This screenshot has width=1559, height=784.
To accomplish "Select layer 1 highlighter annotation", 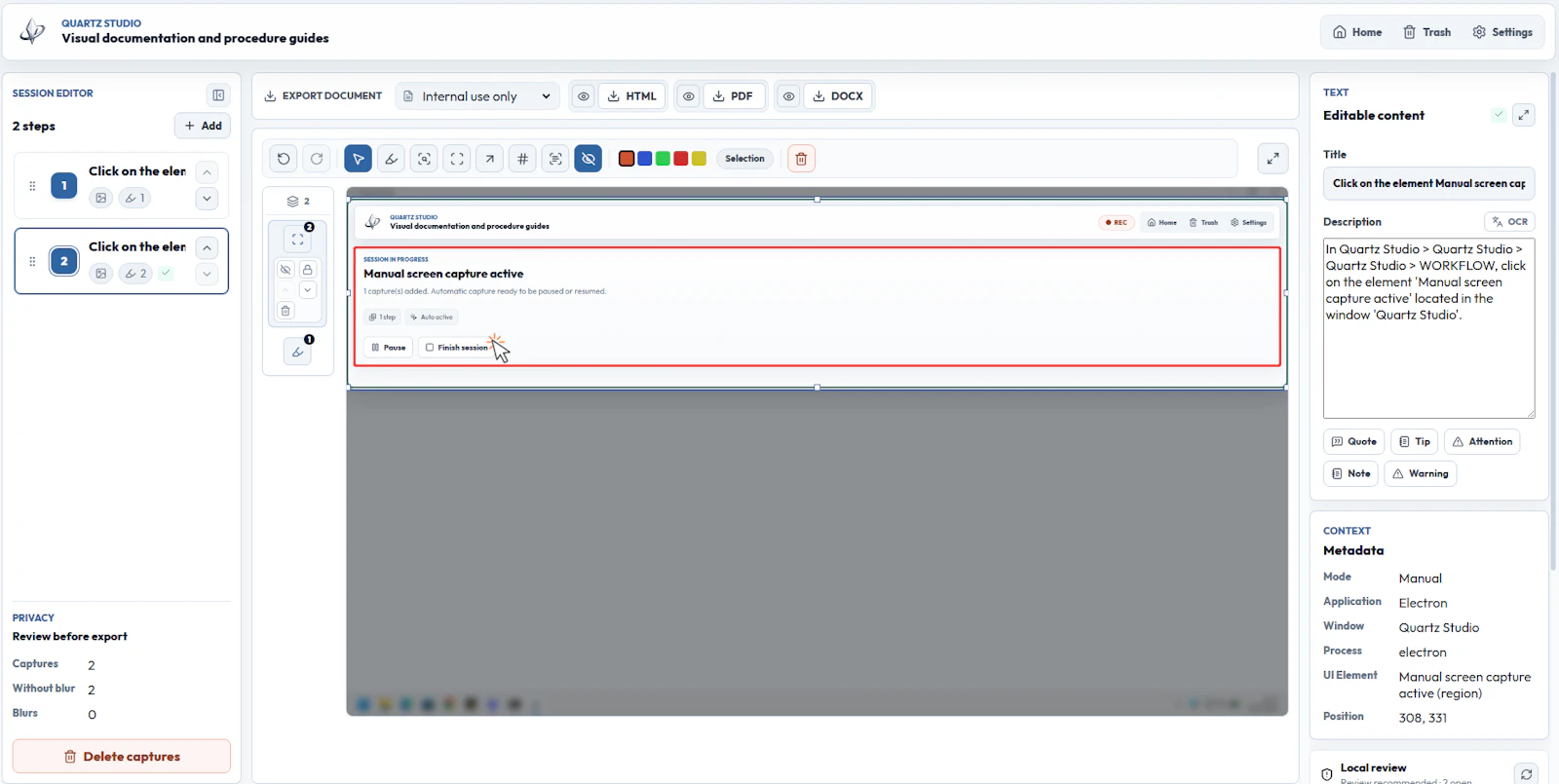I will pos(298,352).
